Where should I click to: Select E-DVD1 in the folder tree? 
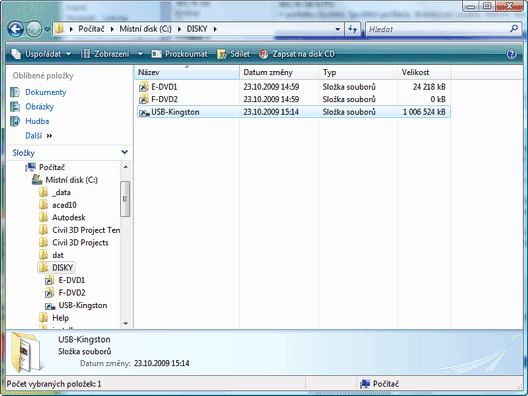[72, 280]
